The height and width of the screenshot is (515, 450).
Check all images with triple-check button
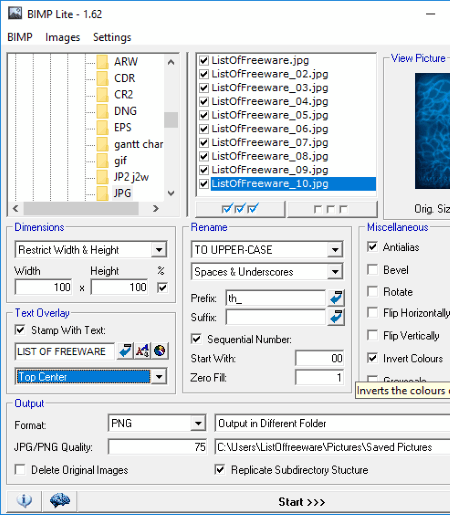coord(240,209)
